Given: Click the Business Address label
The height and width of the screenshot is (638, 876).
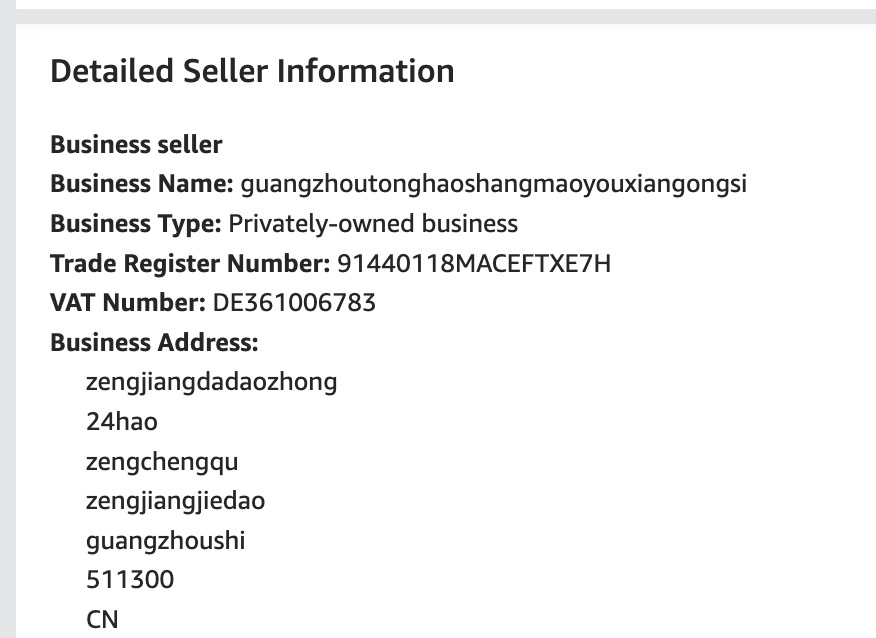Looking at the screenshot, I should 154,342.
